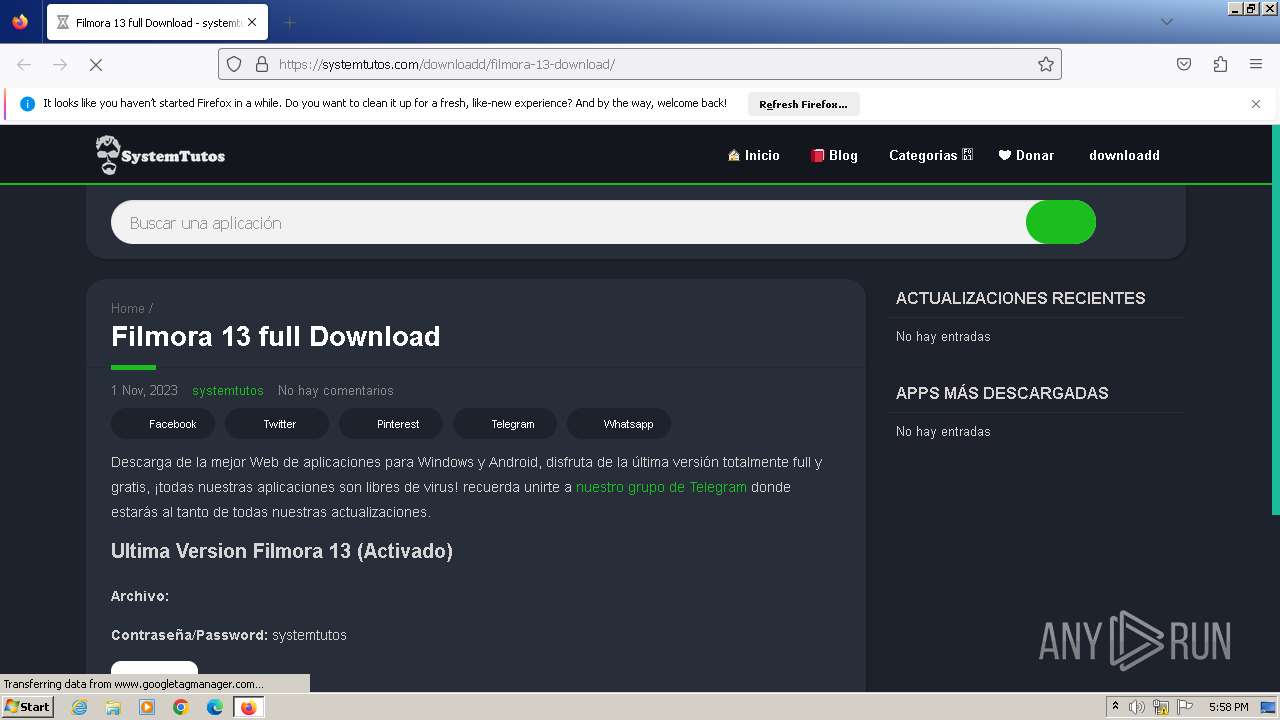This screenshot has height=720, width=1280.
Task: Open Save to Pocket icon
Action: pos(1184,64)
